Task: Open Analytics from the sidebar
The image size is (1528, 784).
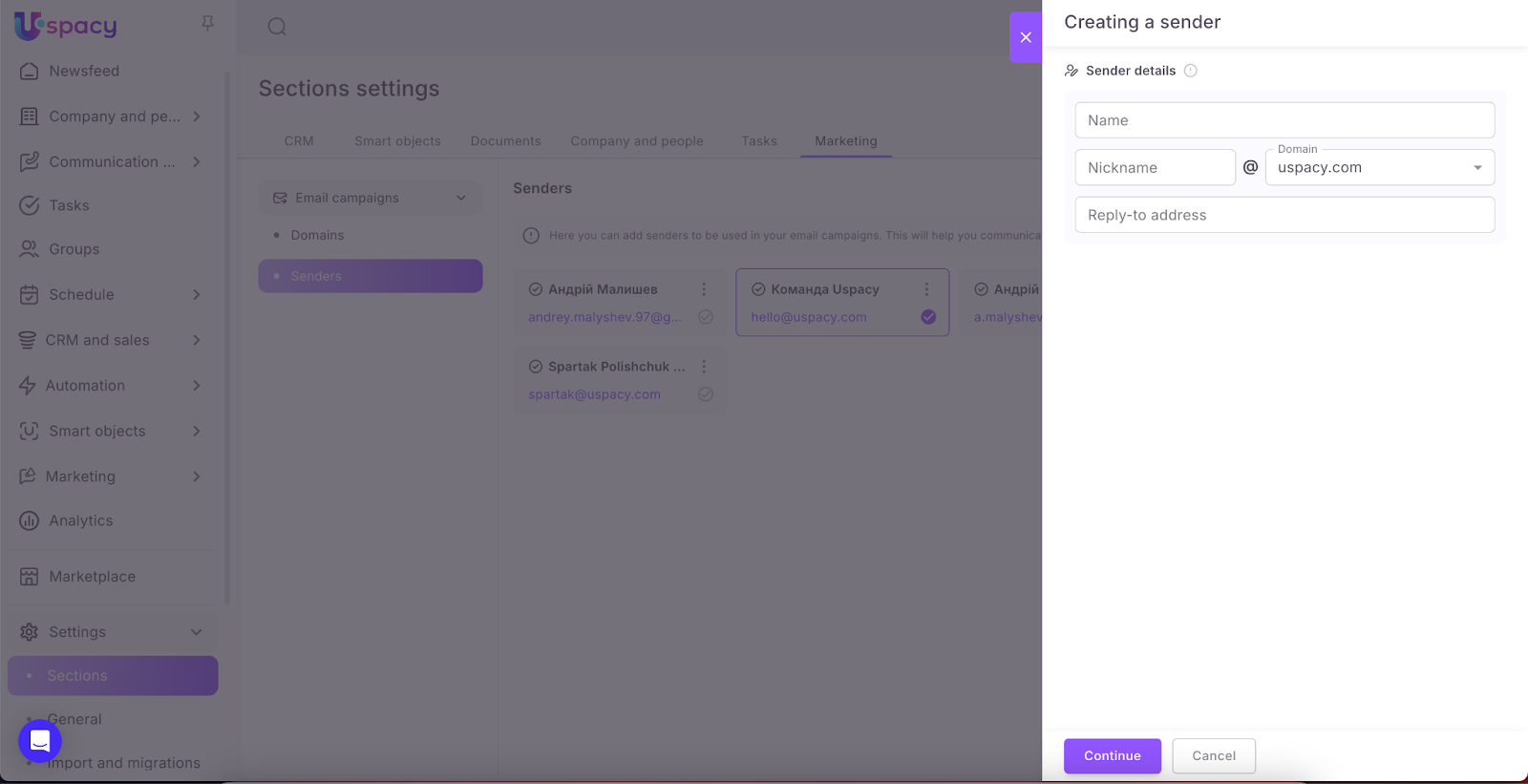Action: pyautogui.click(x=81, y=520)
